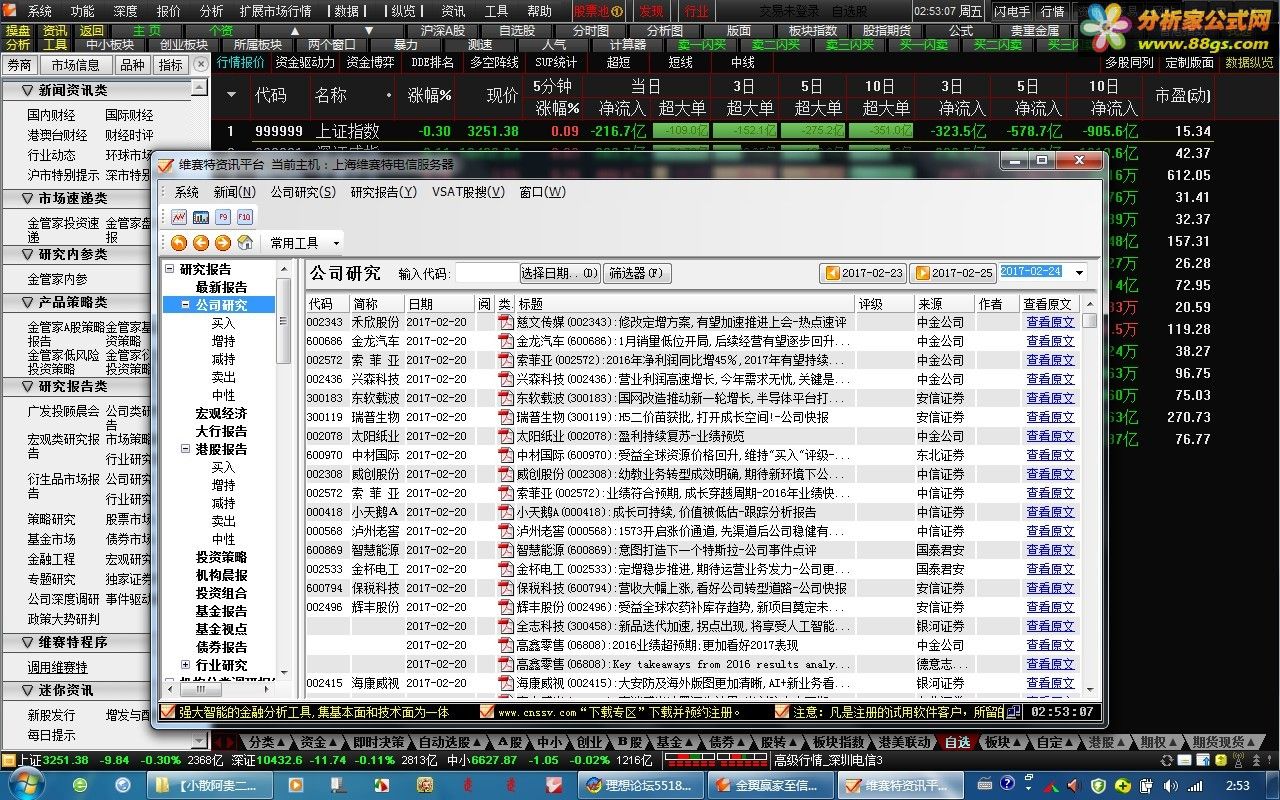Open the 新闻(N) menu
This screenshot has height=800, width=1280.
click(234, 192)
